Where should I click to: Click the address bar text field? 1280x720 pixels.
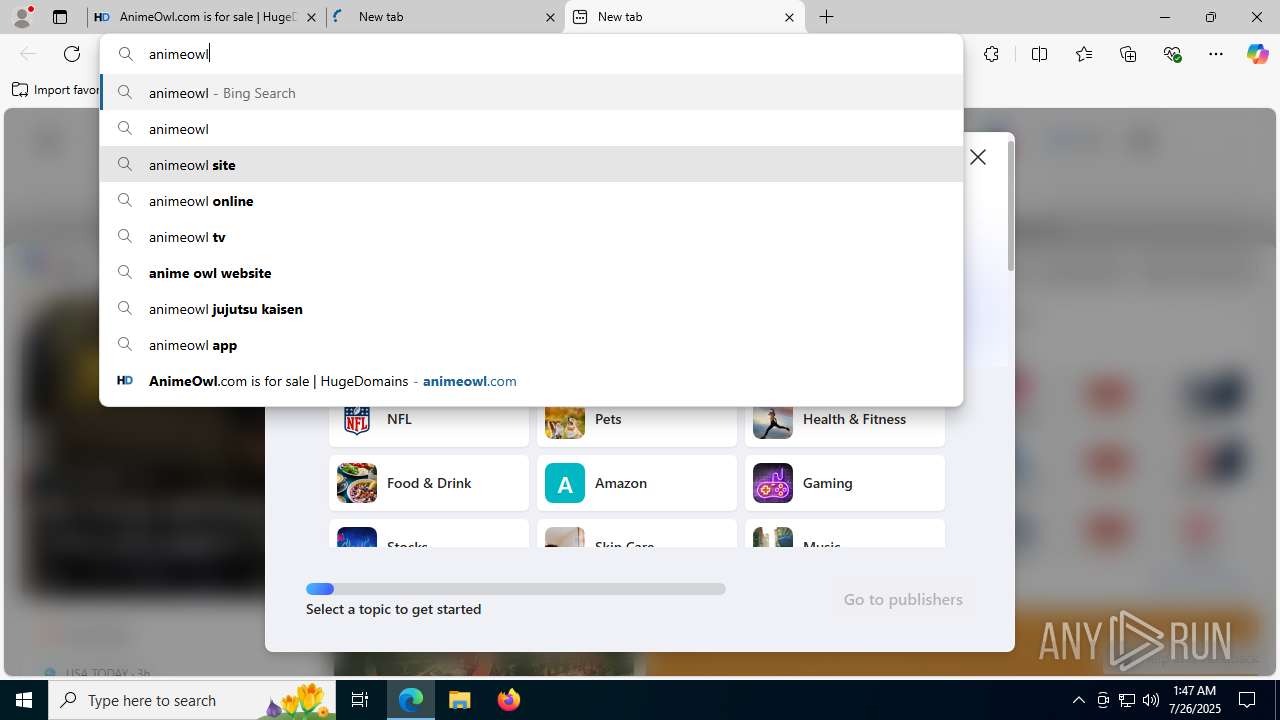coord(531,54)
